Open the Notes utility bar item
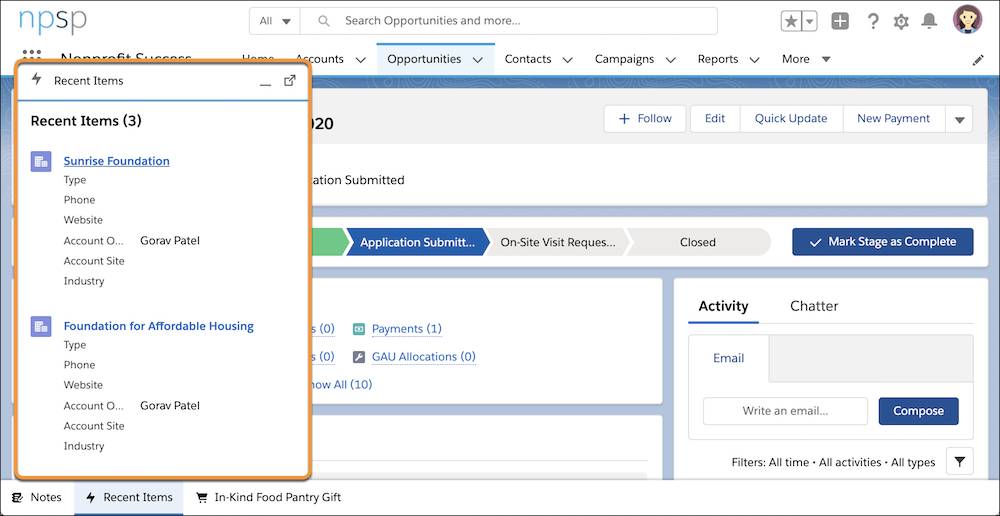The image size is (1000, 516). pyautogui.click(x=37, y=498)
